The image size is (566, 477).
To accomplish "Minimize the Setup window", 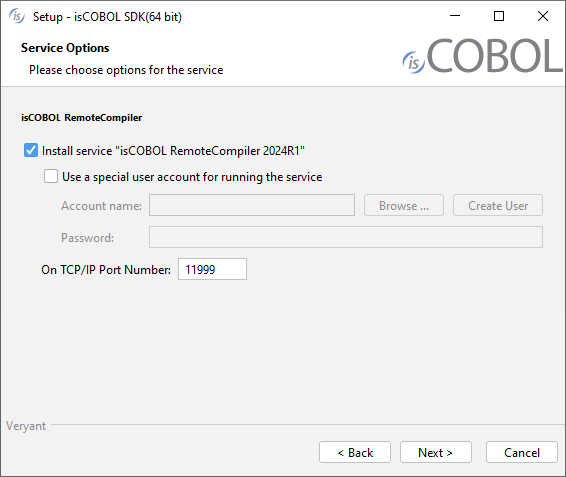I will (x=455, y=16).
